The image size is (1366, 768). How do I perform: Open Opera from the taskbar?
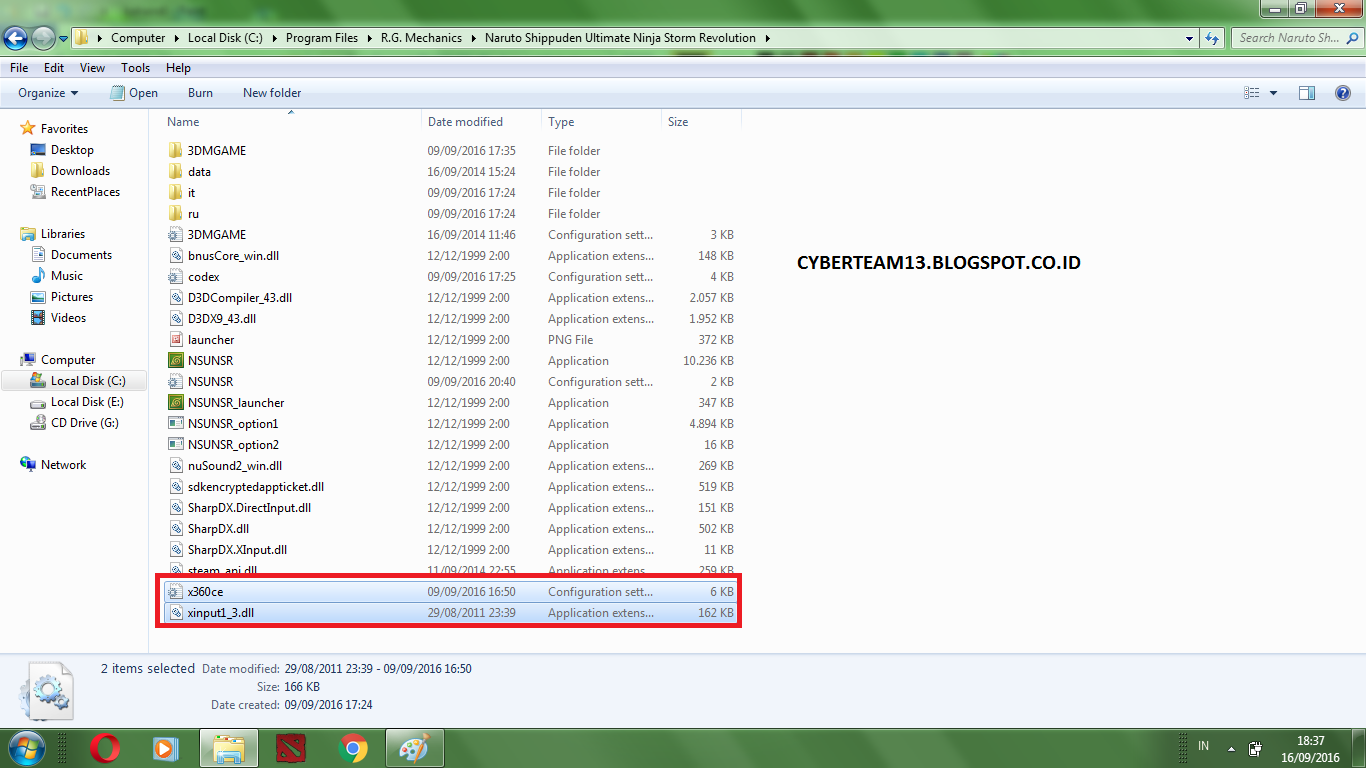tap(105, 748)
